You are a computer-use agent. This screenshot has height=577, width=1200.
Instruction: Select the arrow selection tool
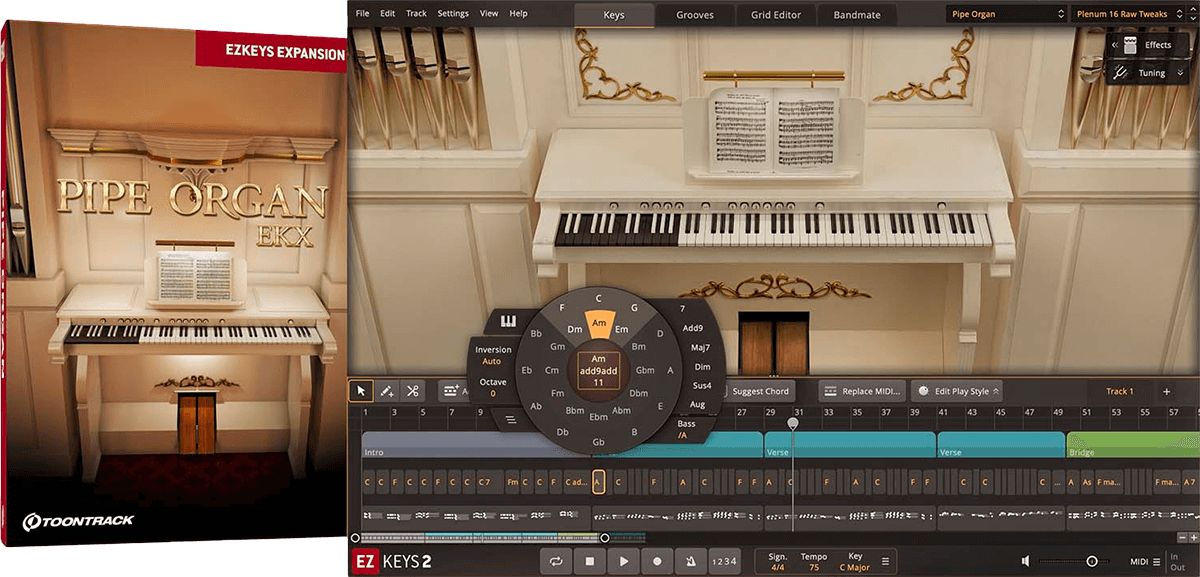pos(362,391)
